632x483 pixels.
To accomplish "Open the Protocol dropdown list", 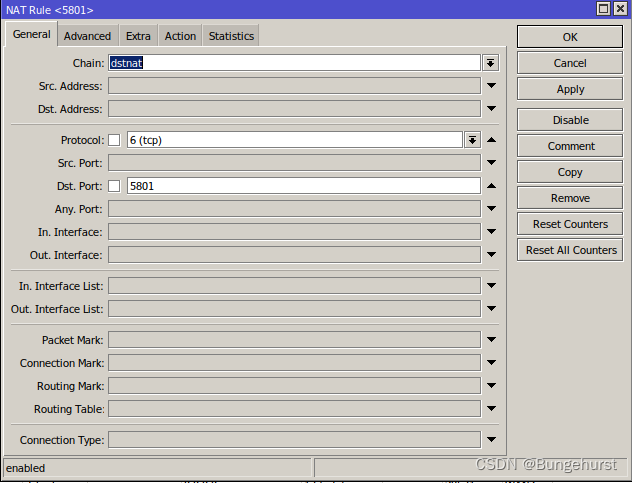I will coord(472,140).
